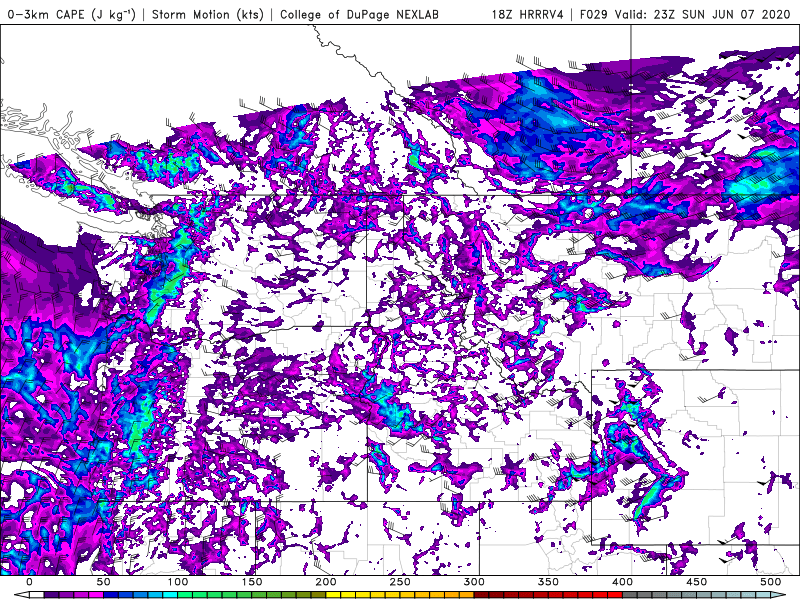
Task: Click the 'Storm Motion (kts)' header label
Action: tap(208, 14)
